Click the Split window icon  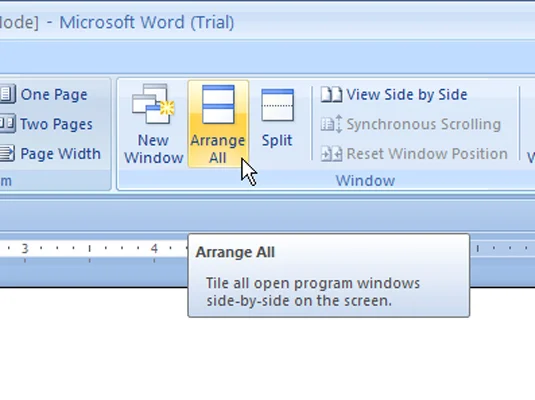pyautogui.click(x=277, y=105)
